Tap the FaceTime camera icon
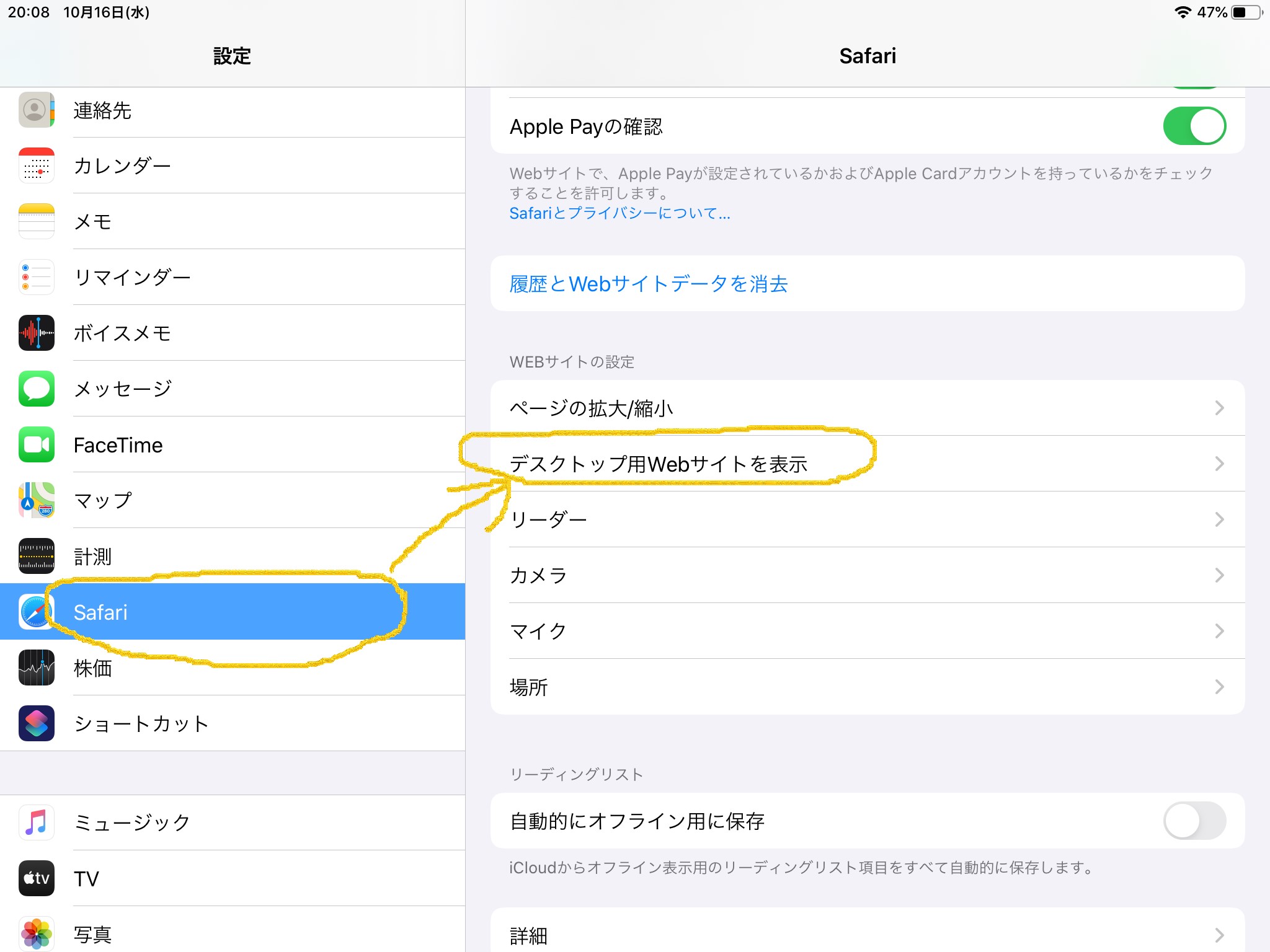 [37, 444]
